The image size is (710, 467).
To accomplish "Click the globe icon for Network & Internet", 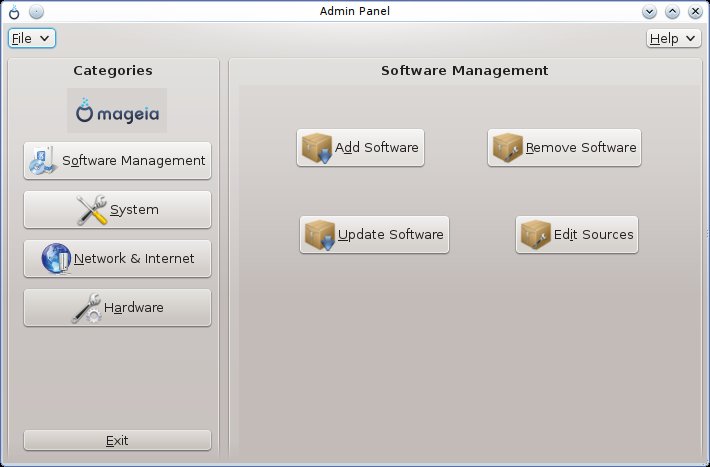I will (56, 259).
